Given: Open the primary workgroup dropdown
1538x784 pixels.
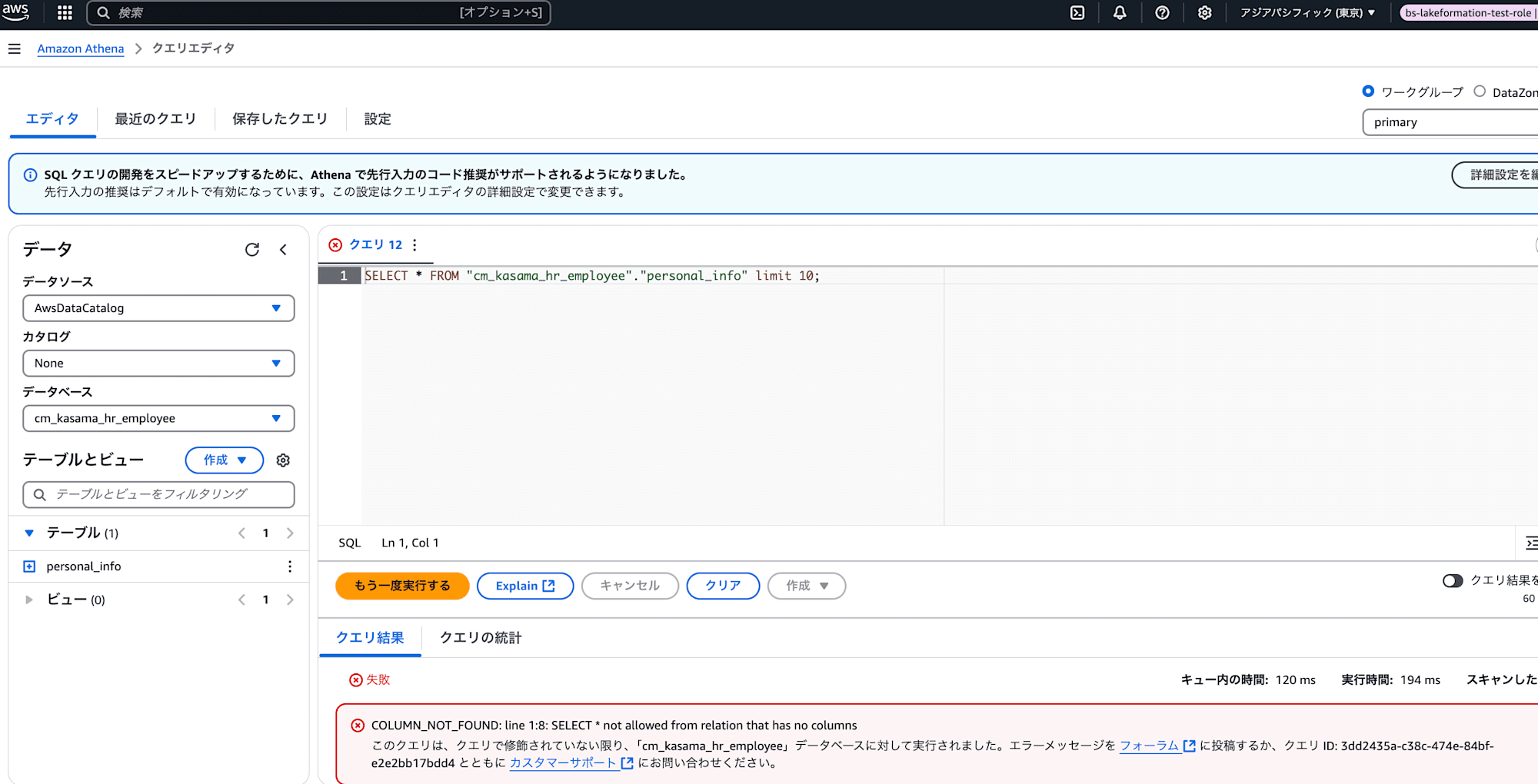Looking at the screenshot, I should (1450, 122).
